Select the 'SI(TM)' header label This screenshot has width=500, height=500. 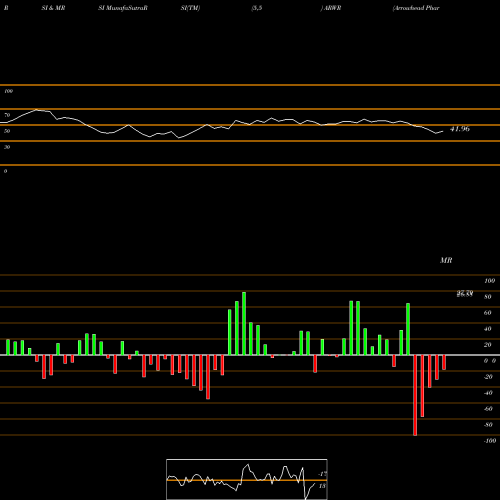(x=190, y=8)
